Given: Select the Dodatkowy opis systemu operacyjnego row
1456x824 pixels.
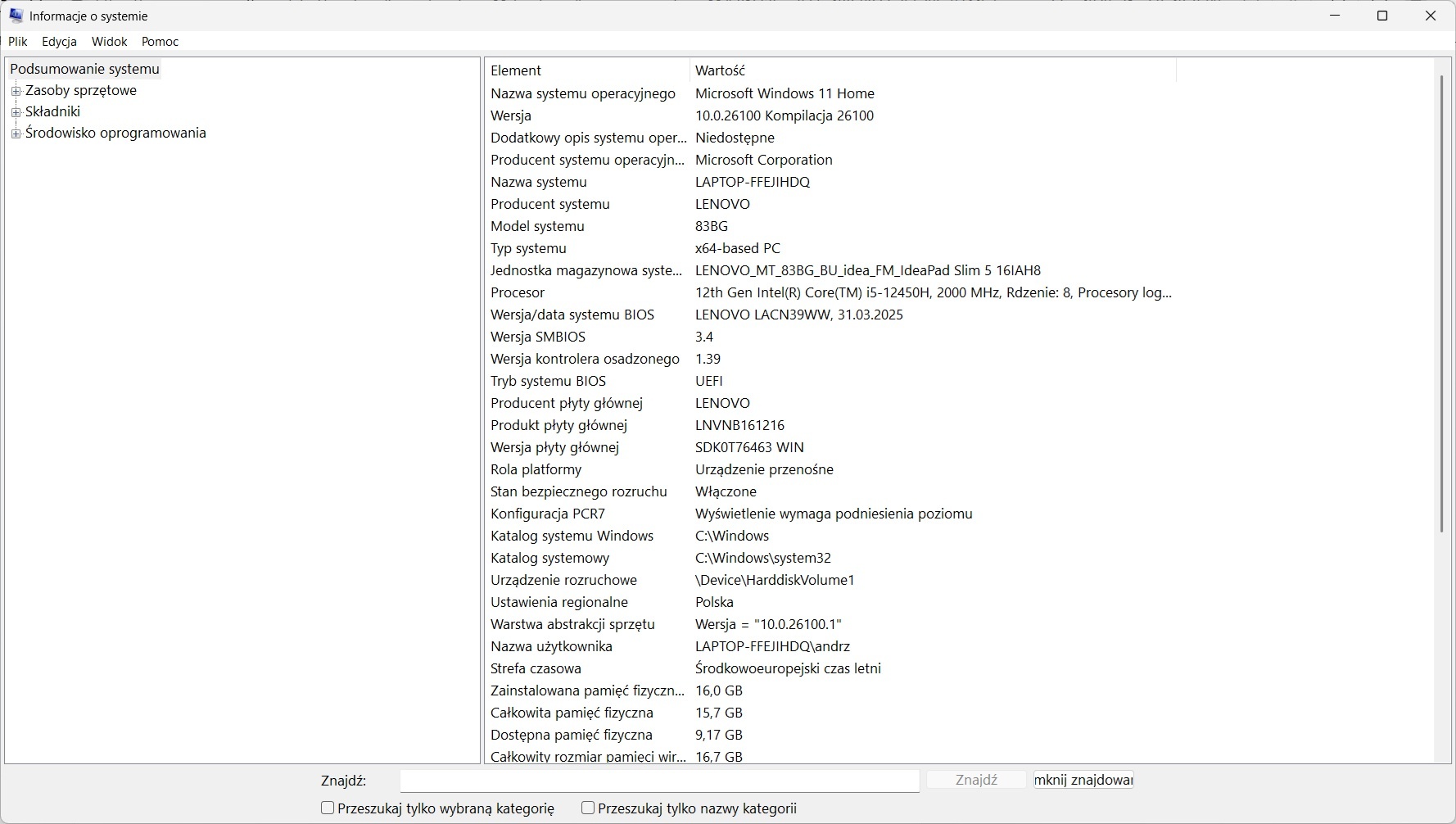Looking at the screenshot, I should click(831, 138).
